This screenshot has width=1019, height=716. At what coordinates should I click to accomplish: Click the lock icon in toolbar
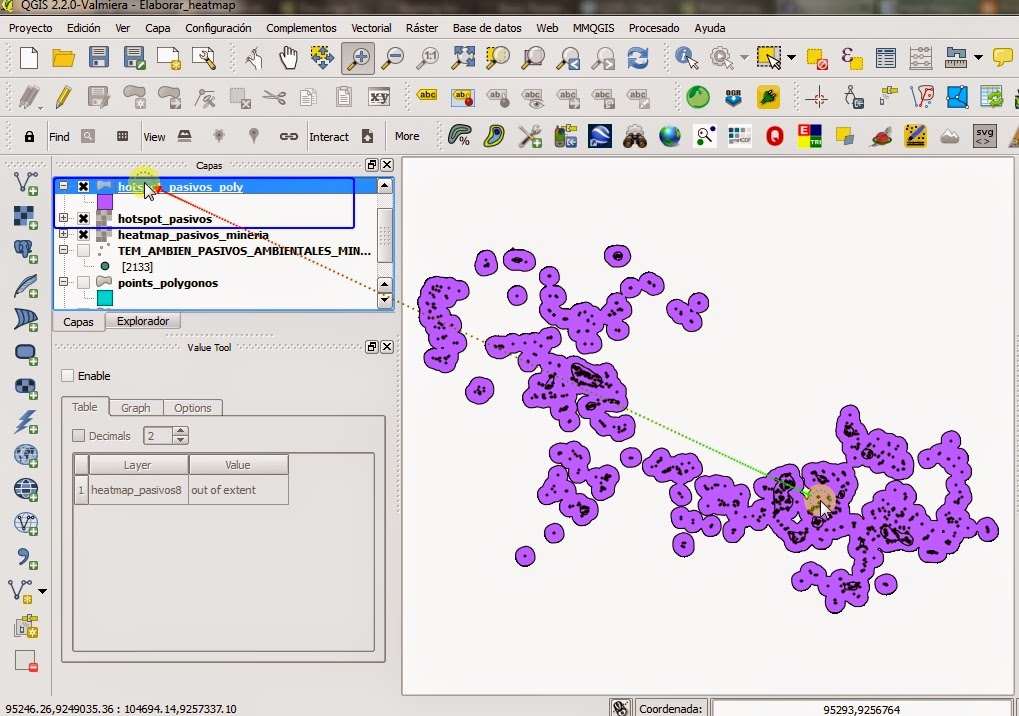(x=29, y=136)
